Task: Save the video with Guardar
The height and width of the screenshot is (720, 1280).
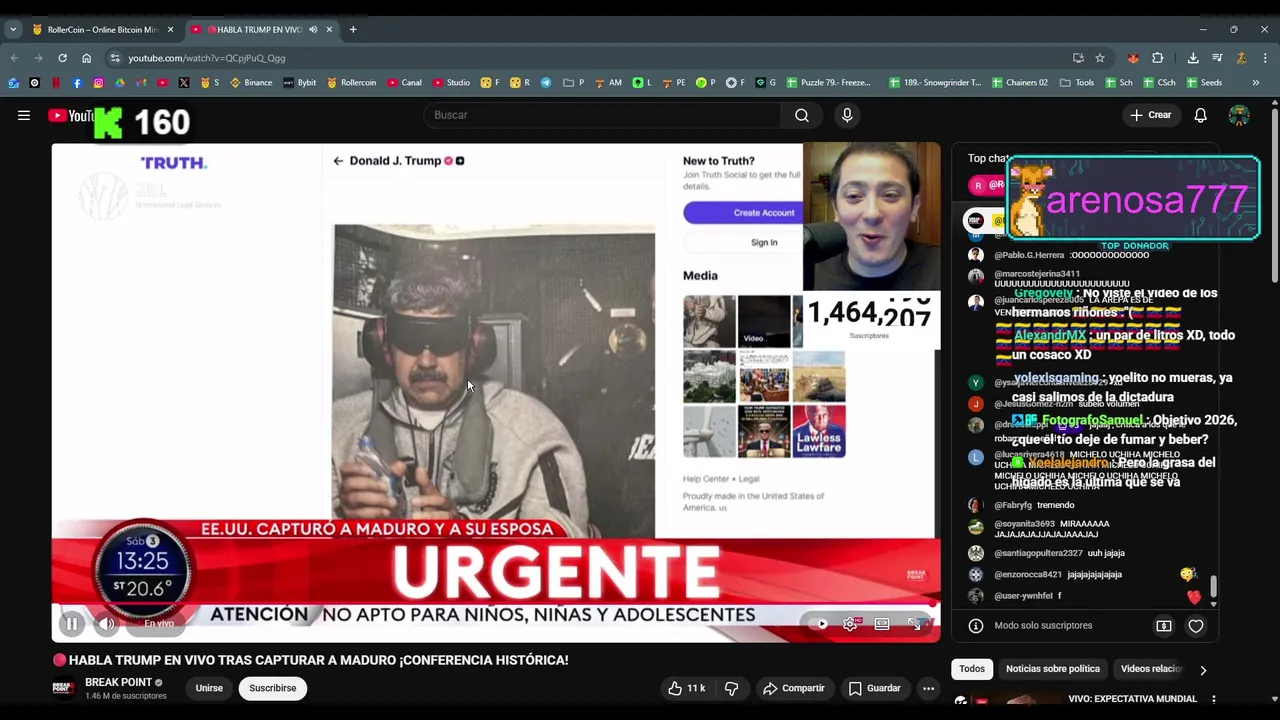Action: coord(874,688)
